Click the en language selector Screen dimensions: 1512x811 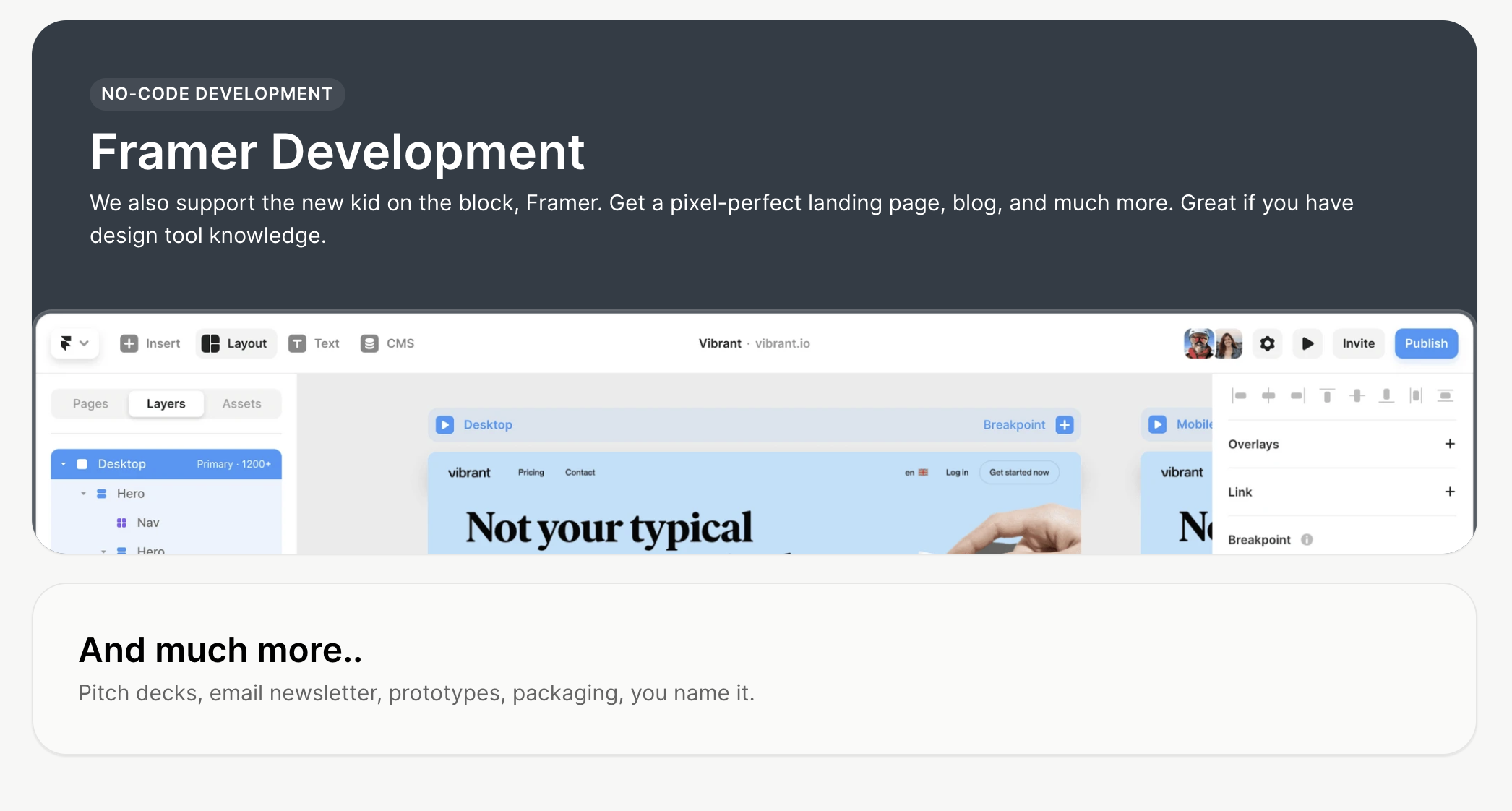(x=916, y=472)
